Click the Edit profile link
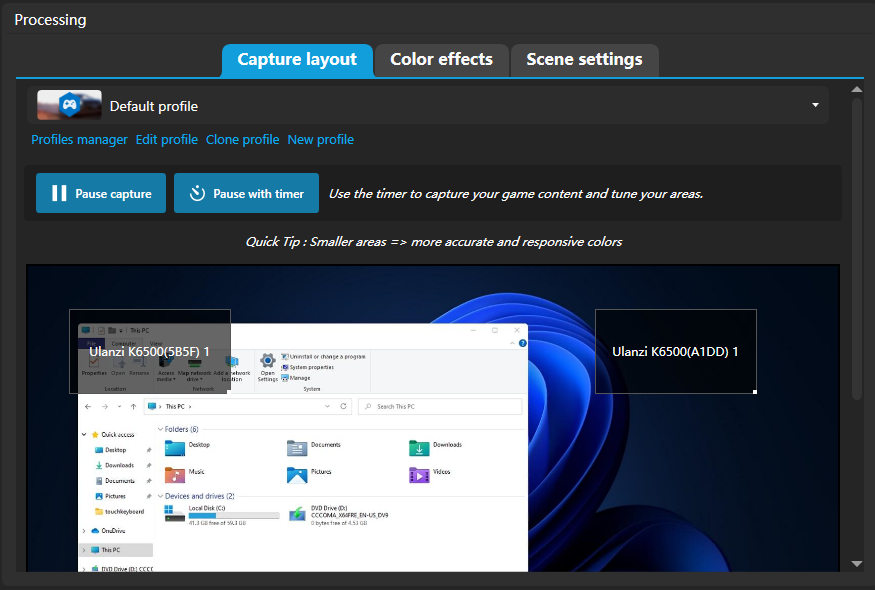The width and height of the screenshot is (875, 590). pyautogui.click(x=167, y=140)
